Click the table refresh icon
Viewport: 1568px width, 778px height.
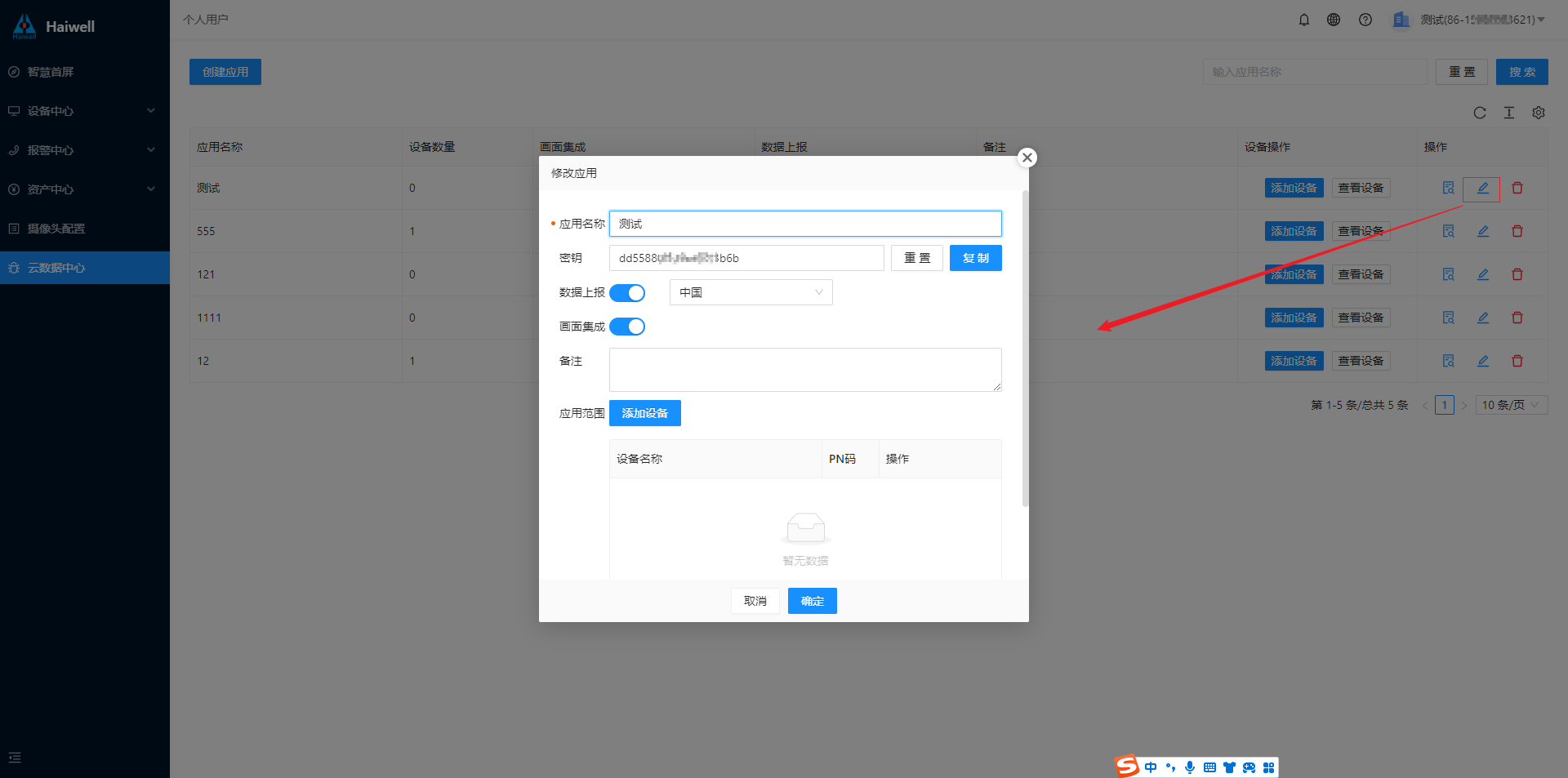[x=1480, y=113]
